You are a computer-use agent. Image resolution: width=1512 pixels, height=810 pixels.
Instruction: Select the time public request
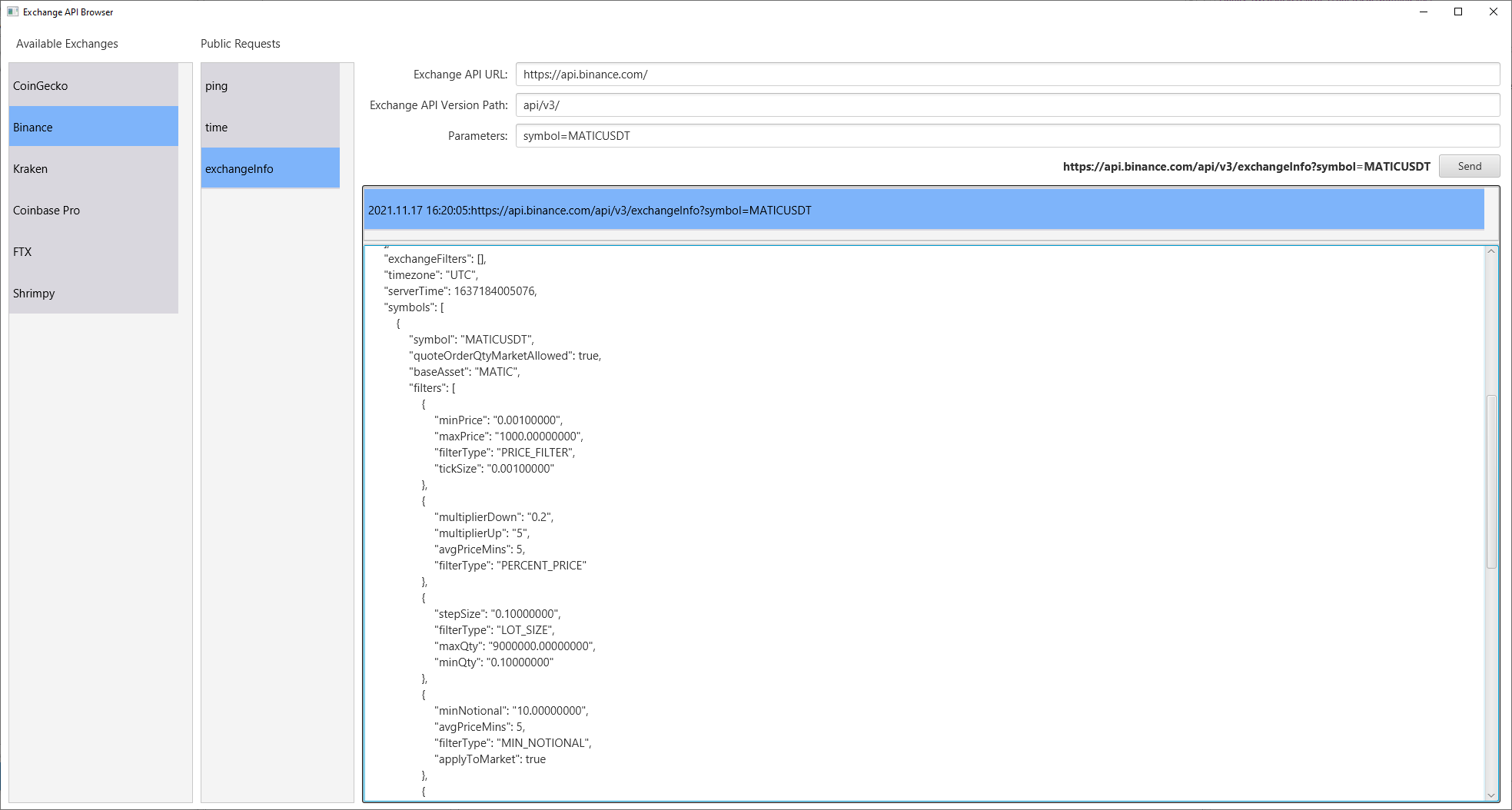[x=271, y=128]
